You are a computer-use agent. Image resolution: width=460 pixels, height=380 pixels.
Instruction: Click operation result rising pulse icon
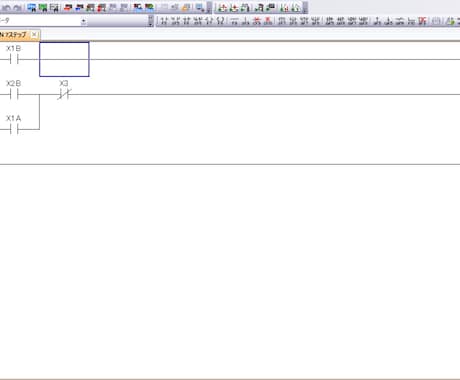[x=378, y=21]
